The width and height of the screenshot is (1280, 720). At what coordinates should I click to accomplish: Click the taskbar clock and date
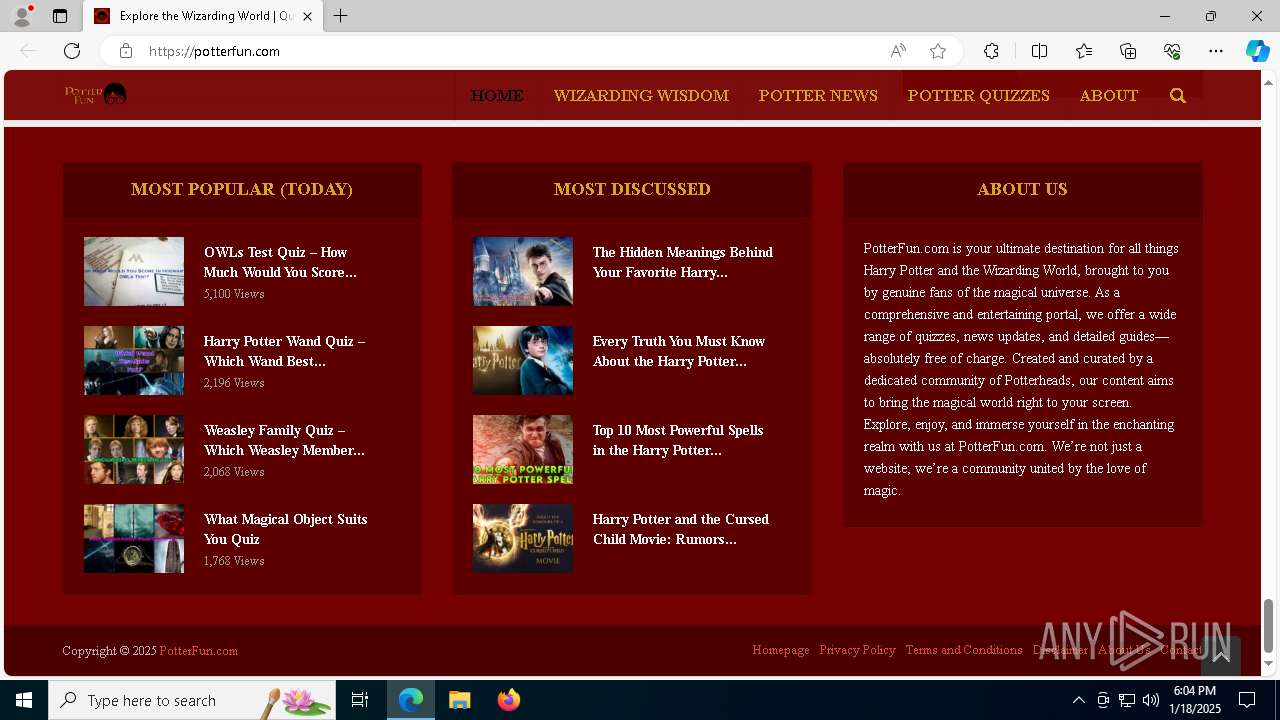(1195, 700)
